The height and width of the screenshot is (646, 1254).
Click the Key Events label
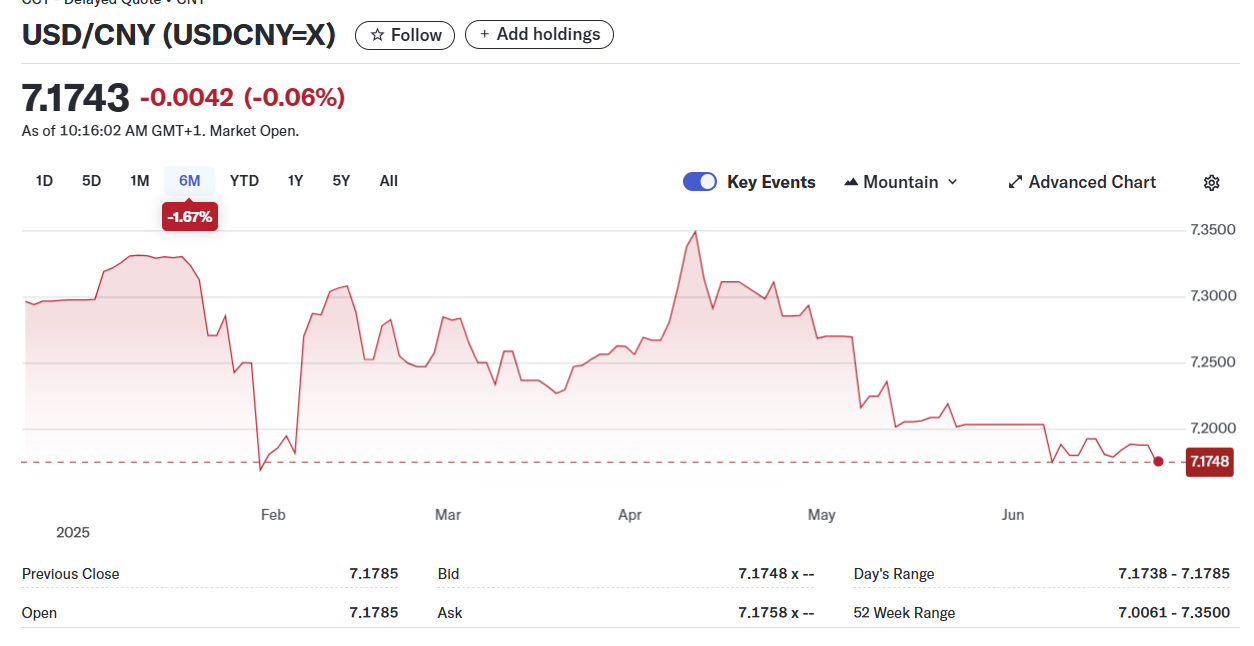click(771, 182)
